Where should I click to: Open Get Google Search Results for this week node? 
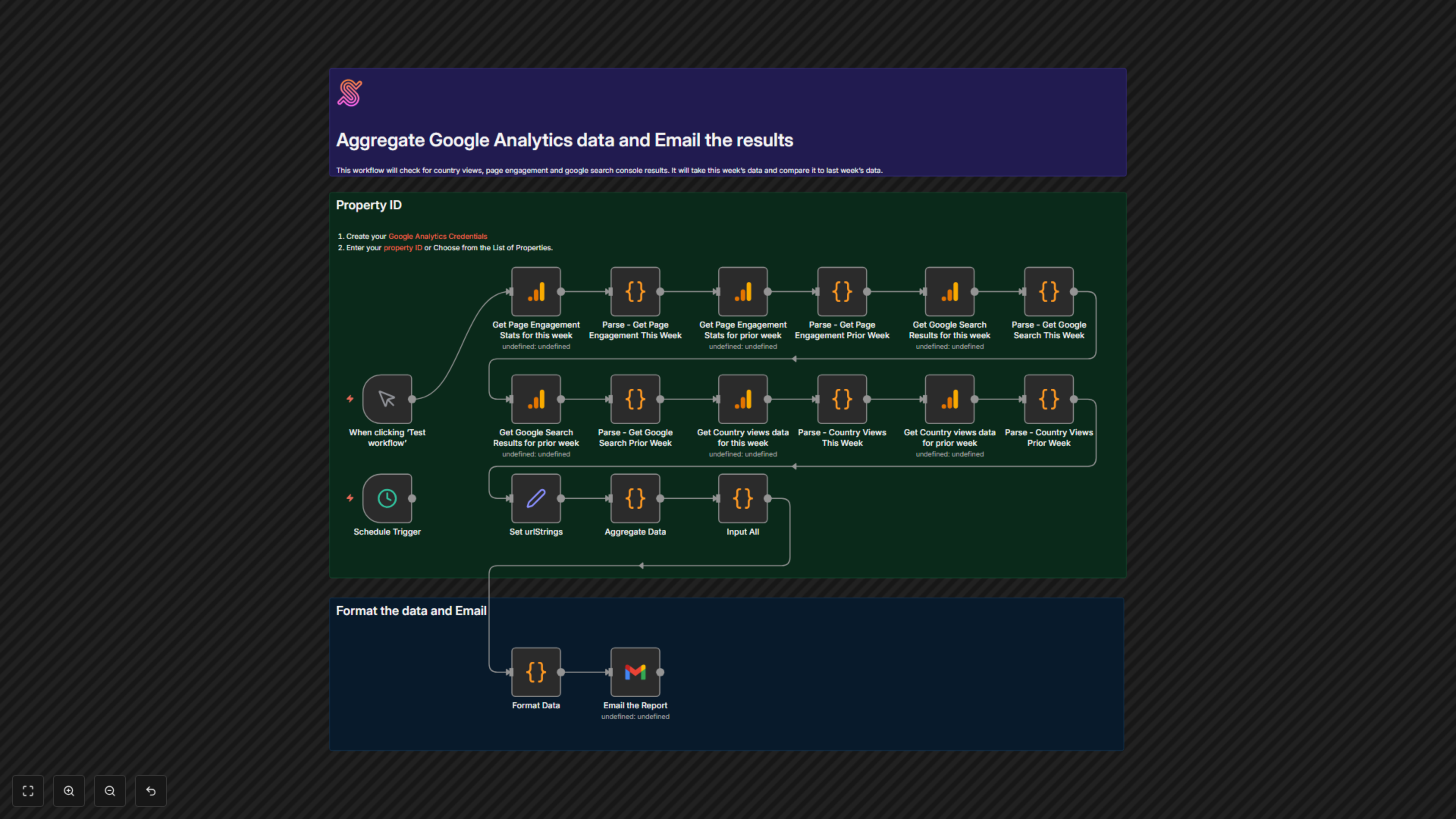coord(949,292)
